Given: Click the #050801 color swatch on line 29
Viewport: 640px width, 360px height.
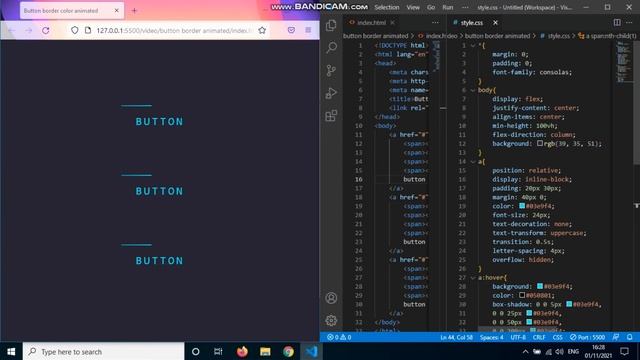Looking at the screenshot, I should tap(522, 295).
